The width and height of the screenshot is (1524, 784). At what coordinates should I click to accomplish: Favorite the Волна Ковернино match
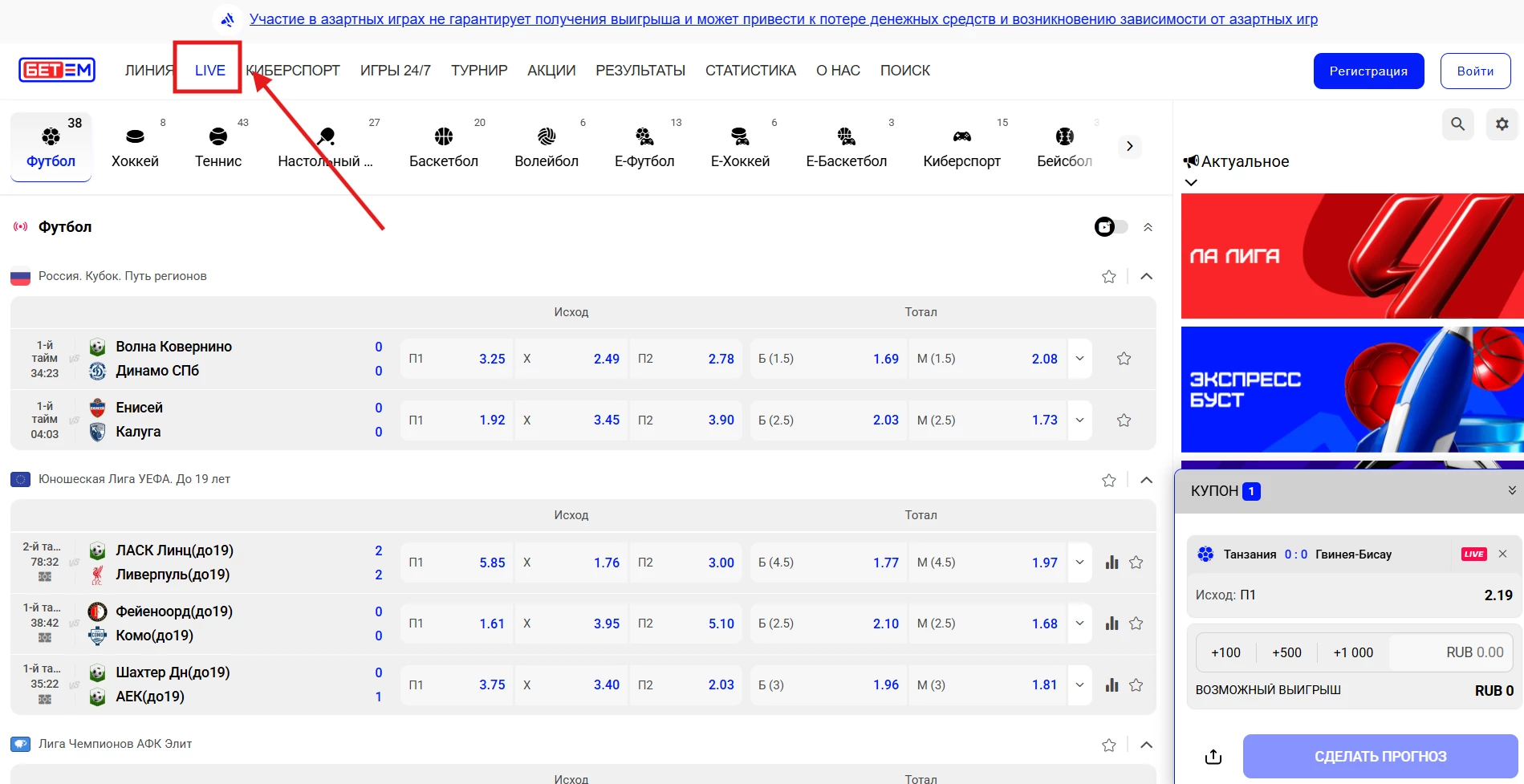pyautogui.click(x=1124, y=359)
